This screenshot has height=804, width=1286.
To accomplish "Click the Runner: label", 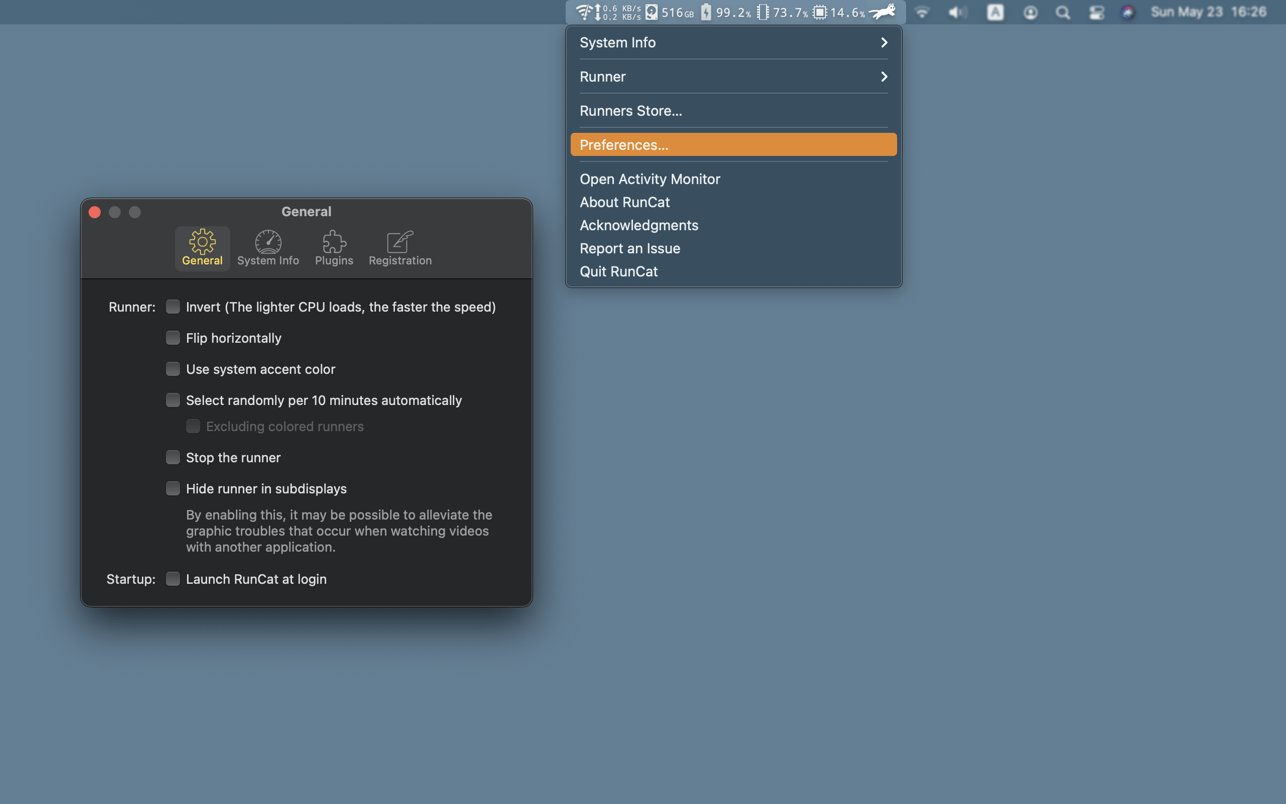I will click(x=132, y=307).
